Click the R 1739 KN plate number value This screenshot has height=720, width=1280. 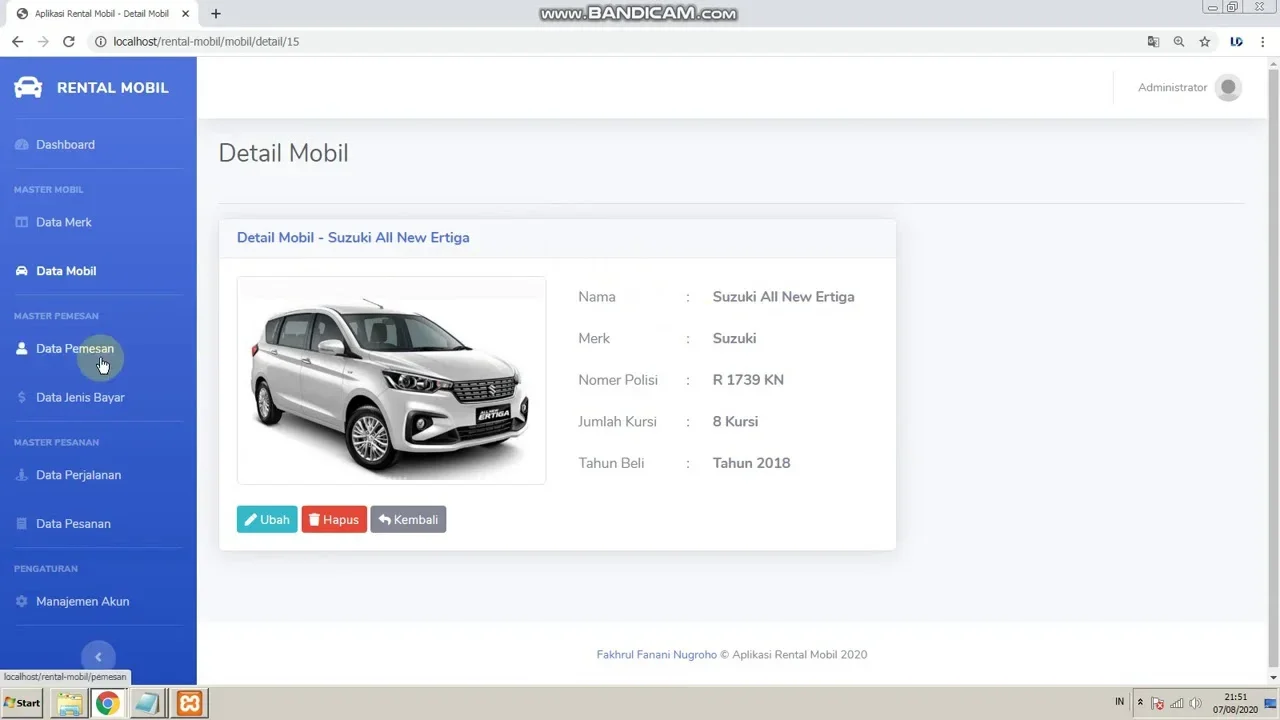tap(748, 380)
